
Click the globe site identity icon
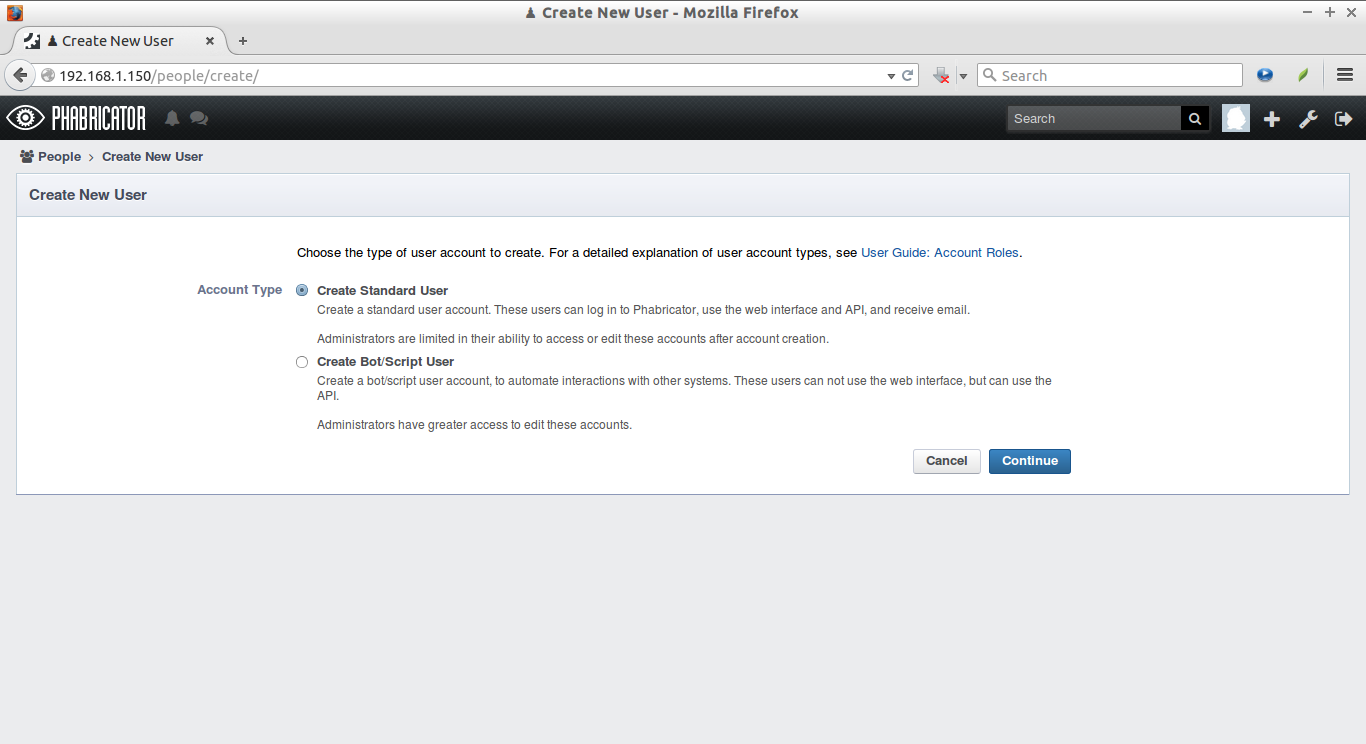click(47, 75)
